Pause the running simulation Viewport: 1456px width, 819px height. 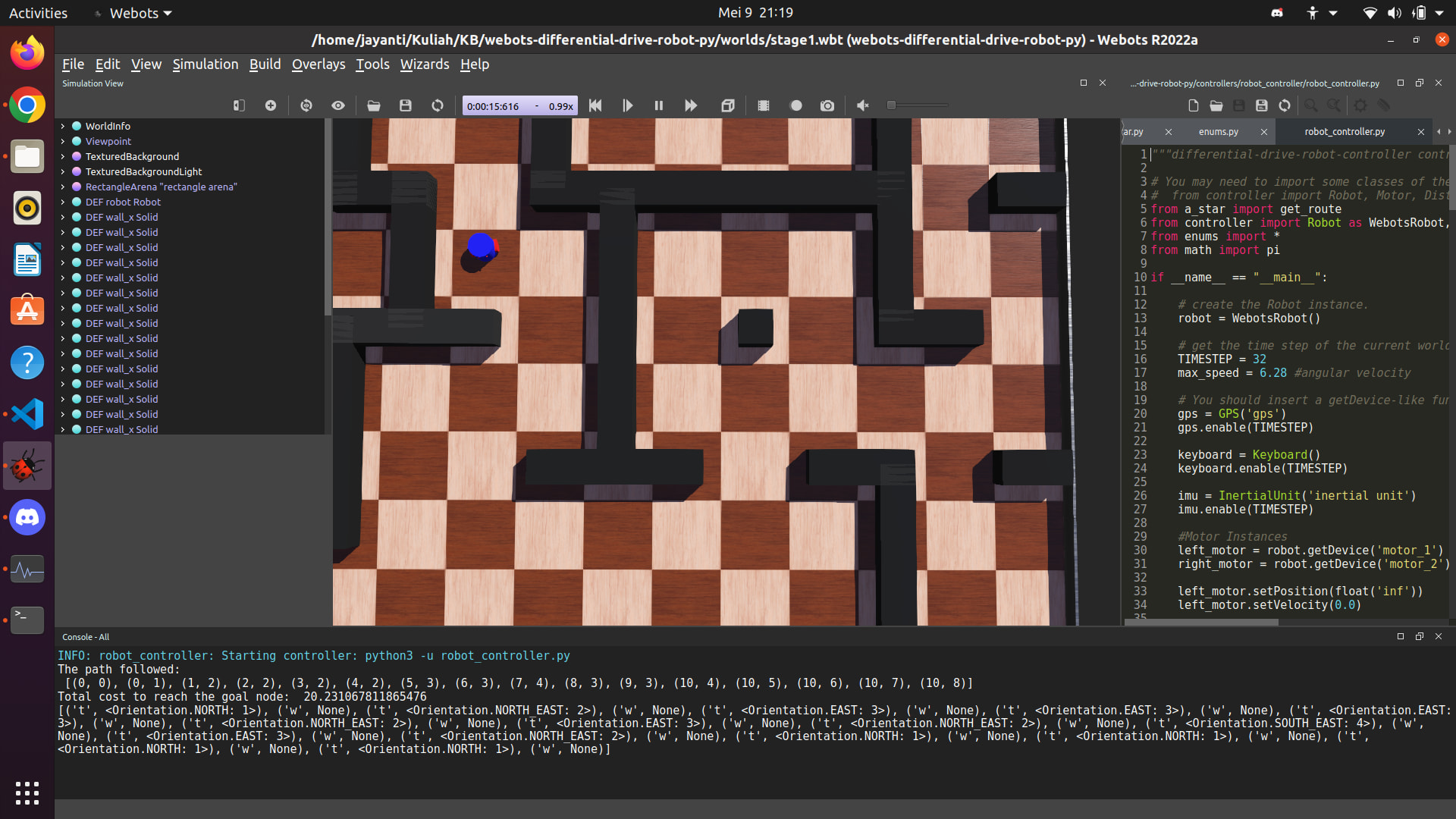pos(658,105)
